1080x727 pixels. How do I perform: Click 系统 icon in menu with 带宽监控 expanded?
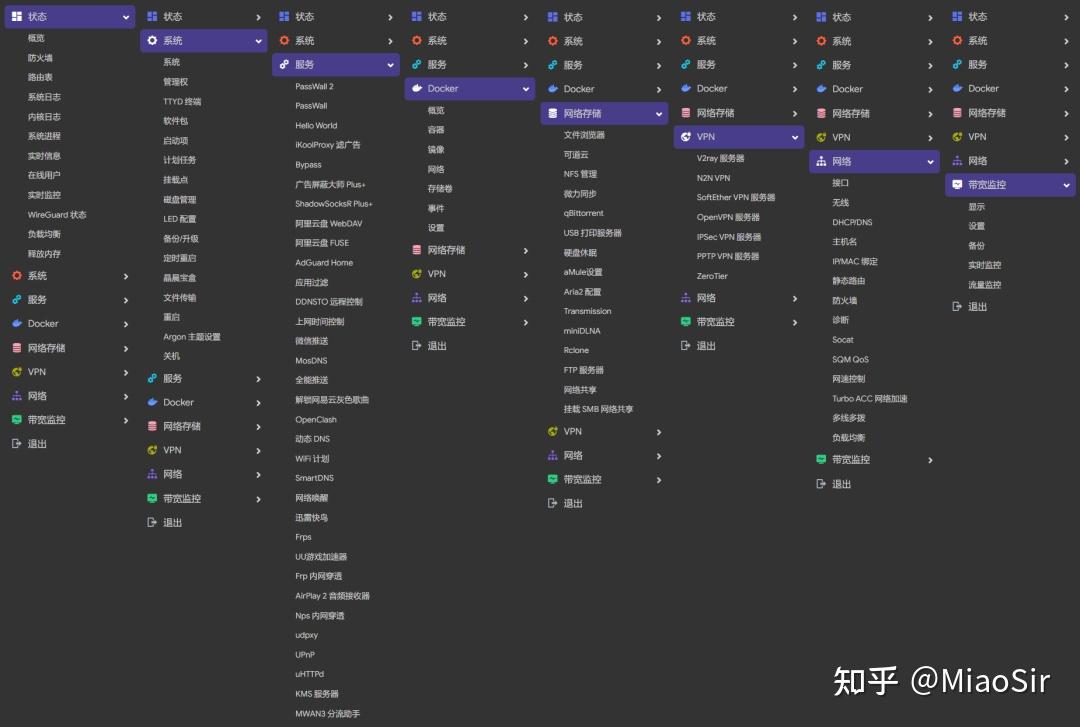957,41
